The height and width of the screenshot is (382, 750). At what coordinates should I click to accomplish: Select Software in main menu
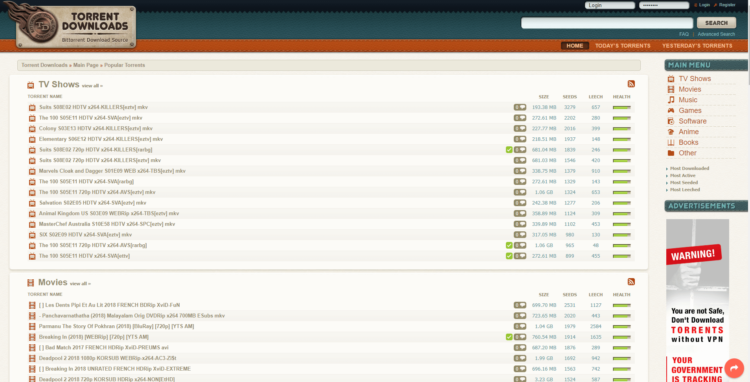click(x=692, y=121)
